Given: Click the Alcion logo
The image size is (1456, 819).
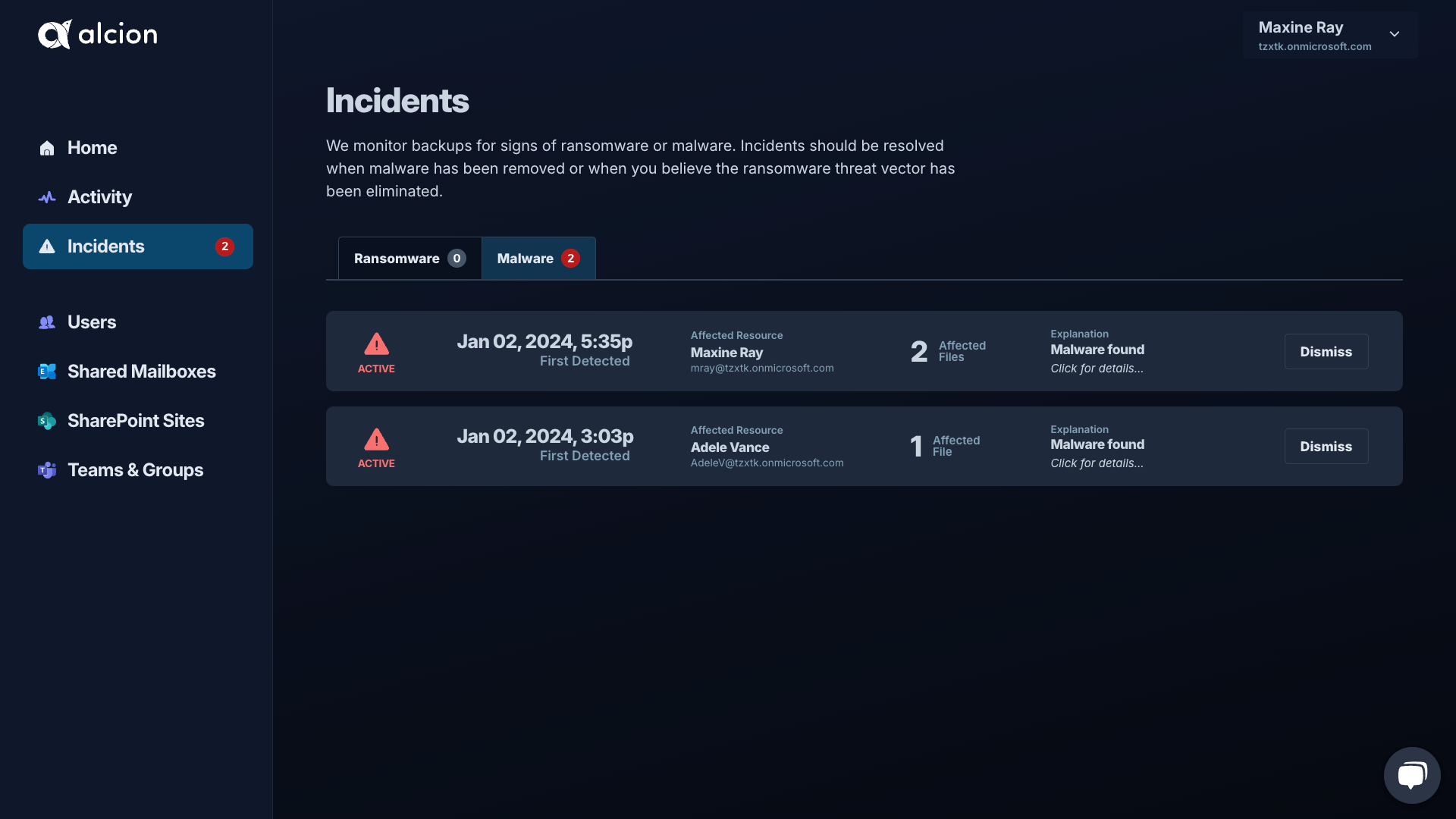Looking at the screenshot, I should pos(98,34).
